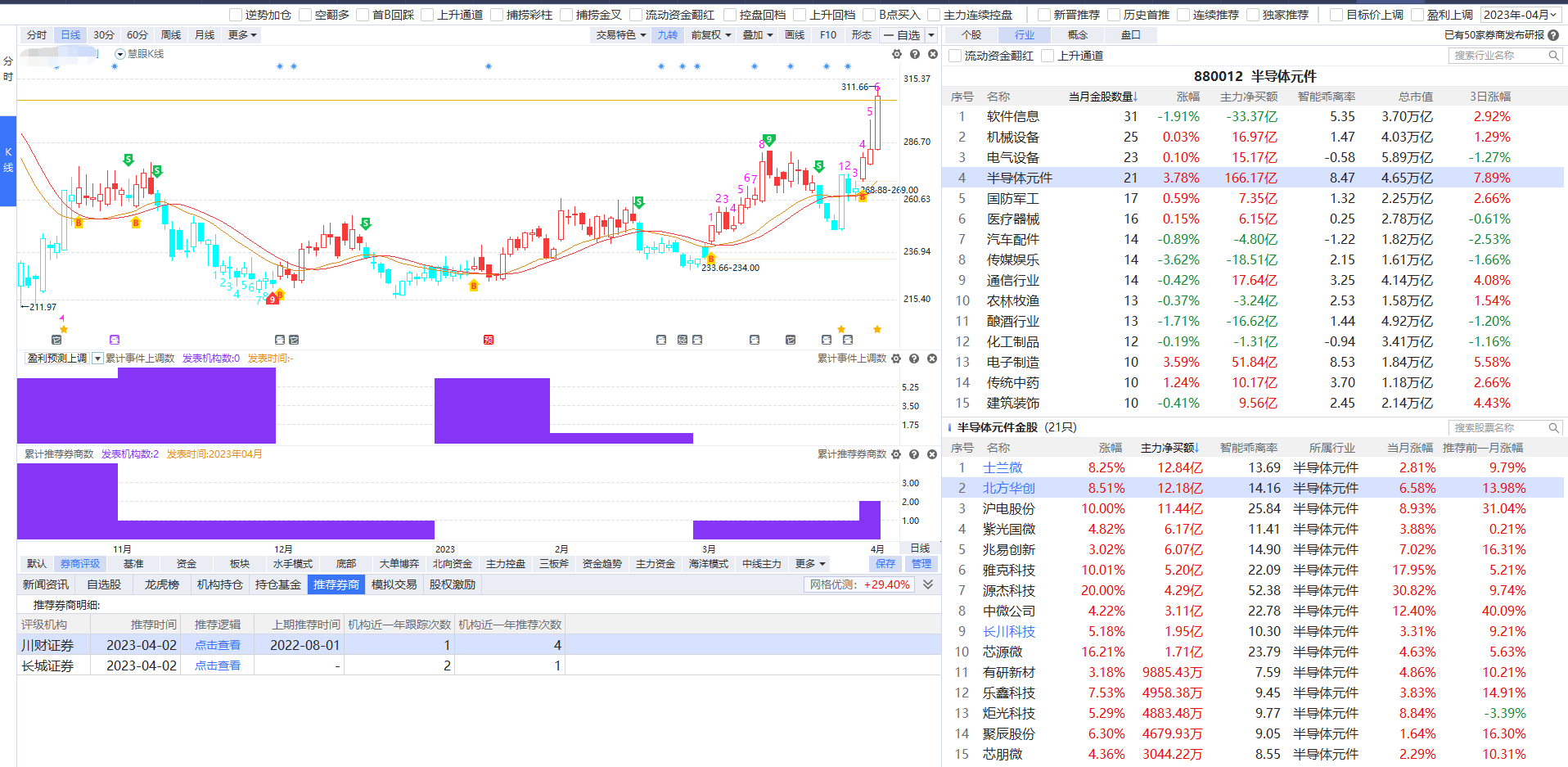The height and width of the screenshot is (767, 1568).
Task: Open the 前复权 dropdown
Action: (710, 35)
